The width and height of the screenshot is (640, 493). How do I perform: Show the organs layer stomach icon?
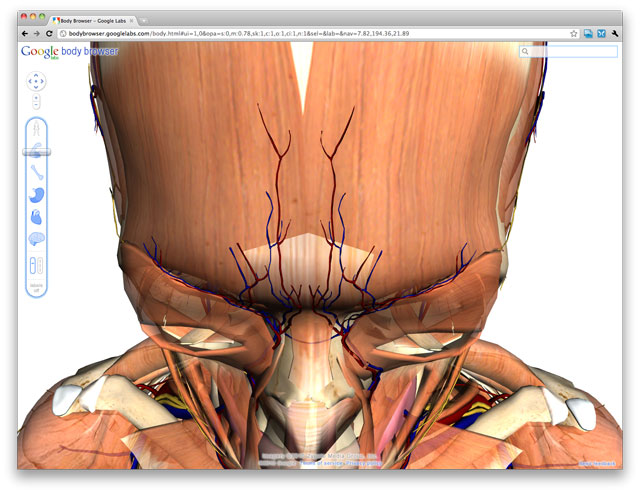36,193
